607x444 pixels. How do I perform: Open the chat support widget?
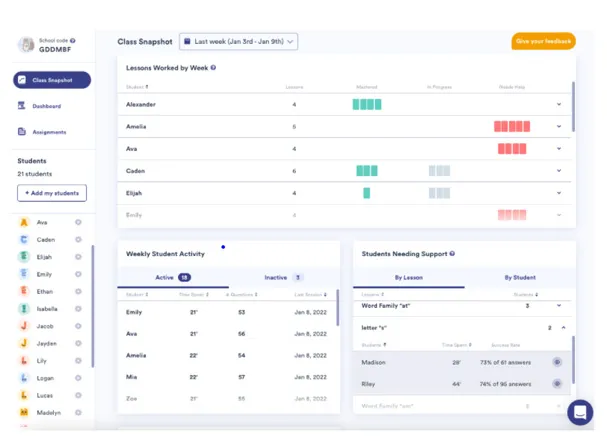(579, 412)
